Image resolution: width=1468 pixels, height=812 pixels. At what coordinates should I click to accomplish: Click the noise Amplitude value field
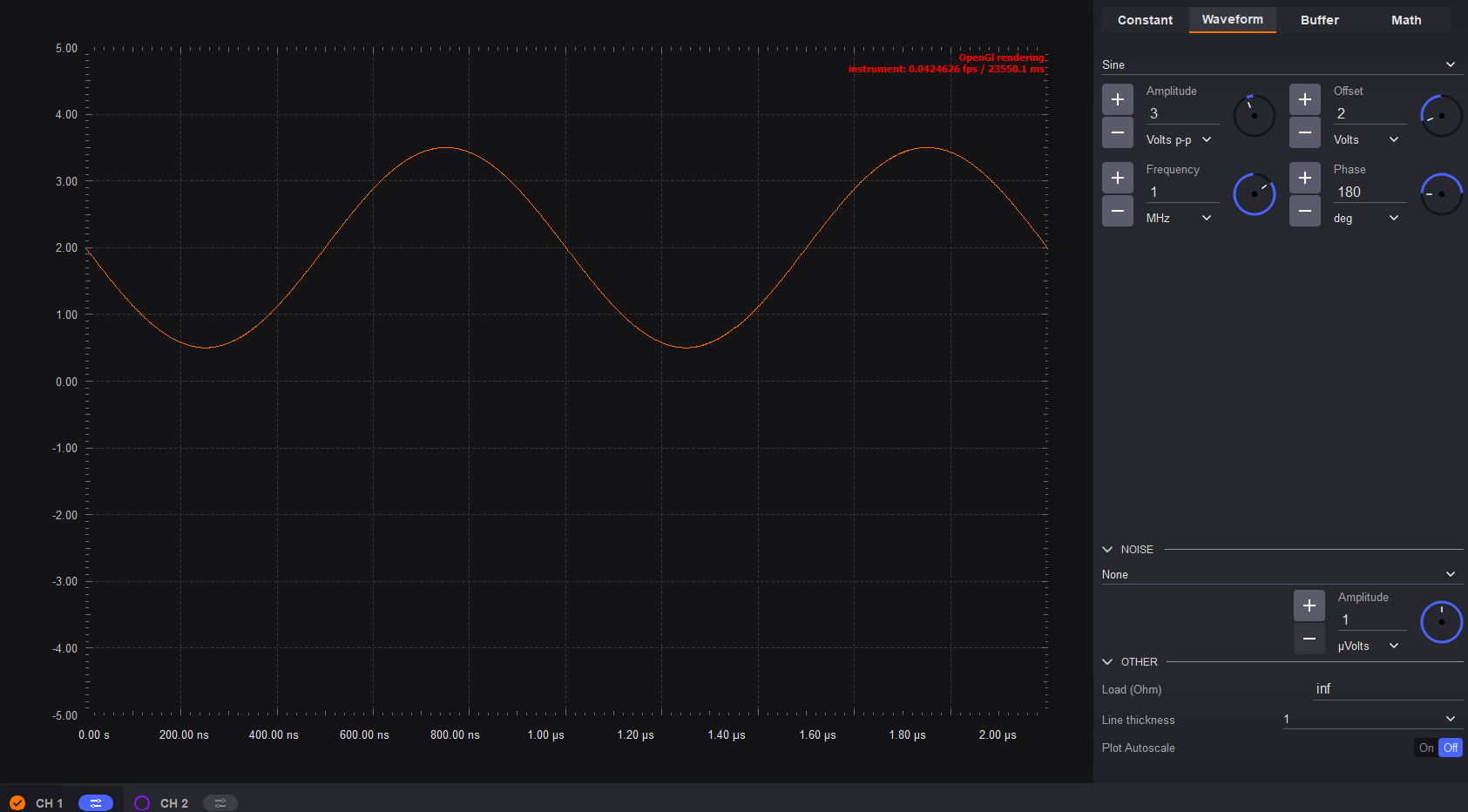pyautogui.click(x=1372, y=619)
